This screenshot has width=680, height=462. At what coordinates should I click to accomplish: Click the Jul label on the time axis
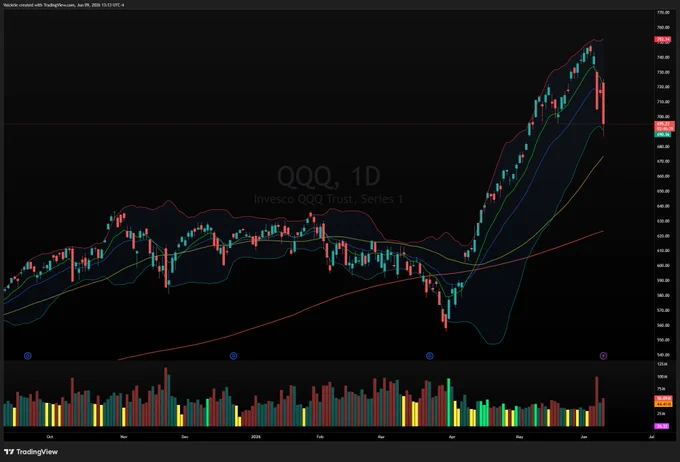click(x=651, y=437)
